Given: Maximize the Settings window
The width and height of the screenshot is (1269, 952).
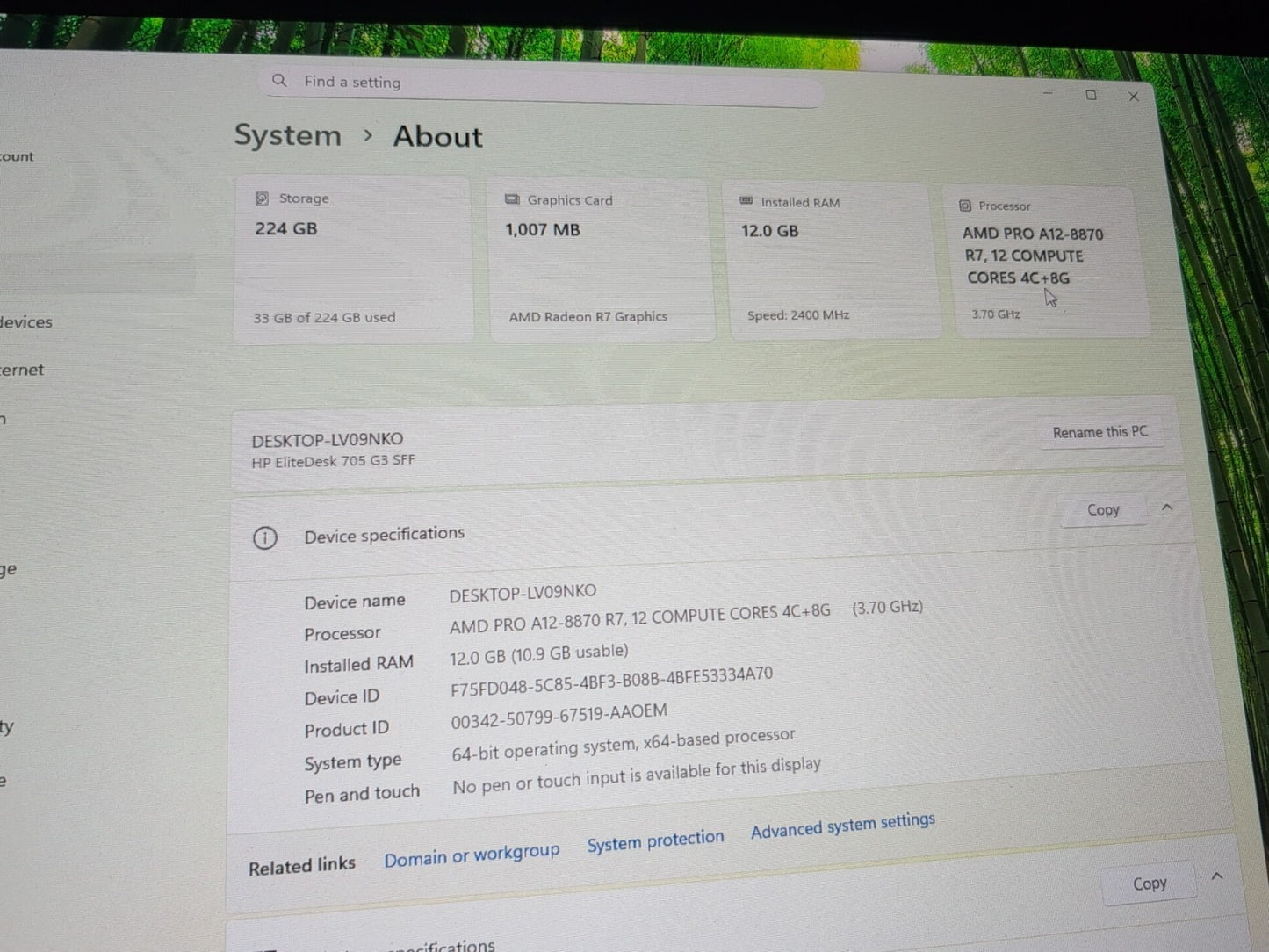Looking at the screenshot, I should tap(1091, 95).
